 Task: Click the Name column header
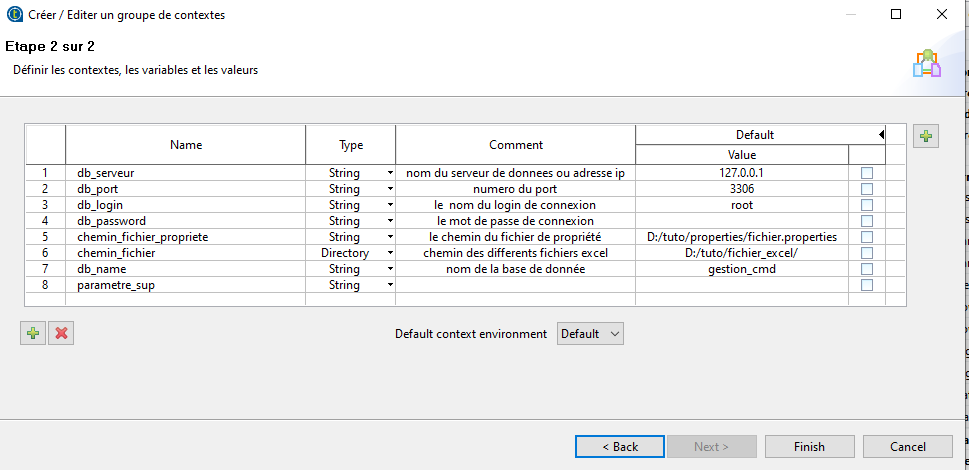point(185,145)
